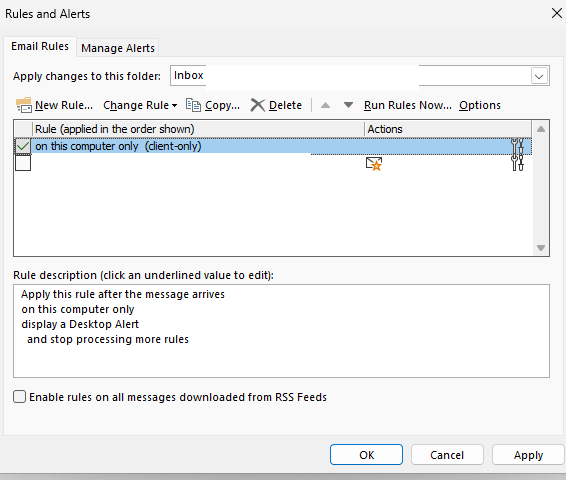Enable rules on RSS Feeds messages checkbox
The height and width of the screenshot is (484, 566).
click(19, 396)
